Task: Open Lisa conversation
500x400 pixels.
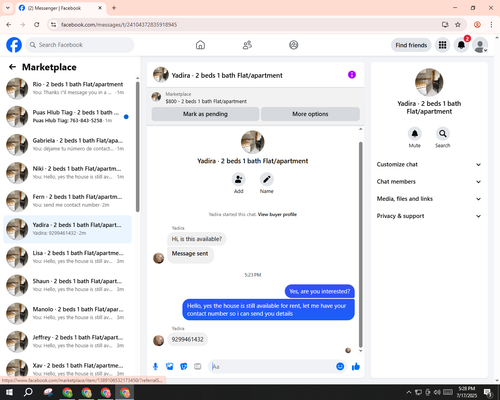Action: pos(68,257)
